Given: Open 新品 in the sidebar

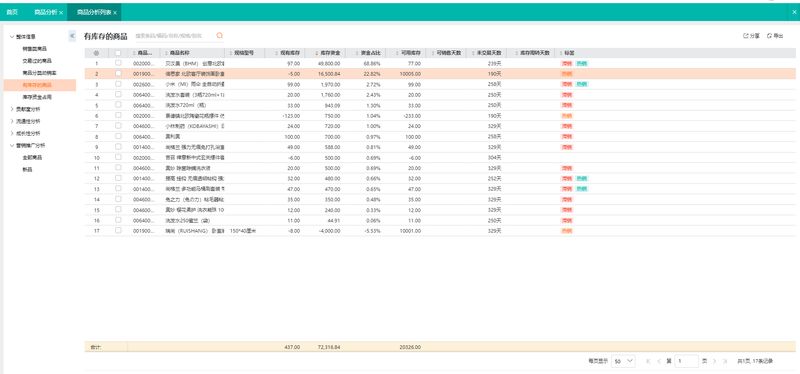Looking at the screenshot, I should click(27, 169).
